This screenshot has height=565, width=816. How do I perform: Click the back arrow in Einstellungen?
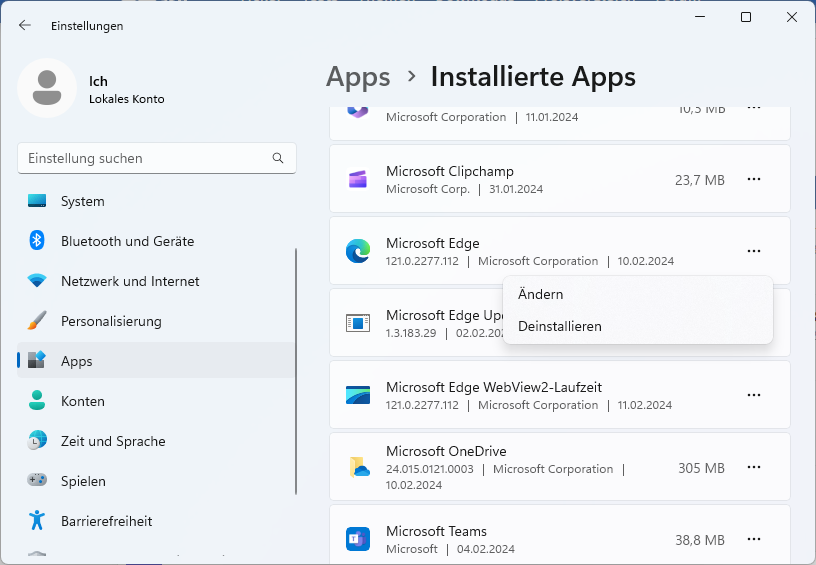[25, 26]
